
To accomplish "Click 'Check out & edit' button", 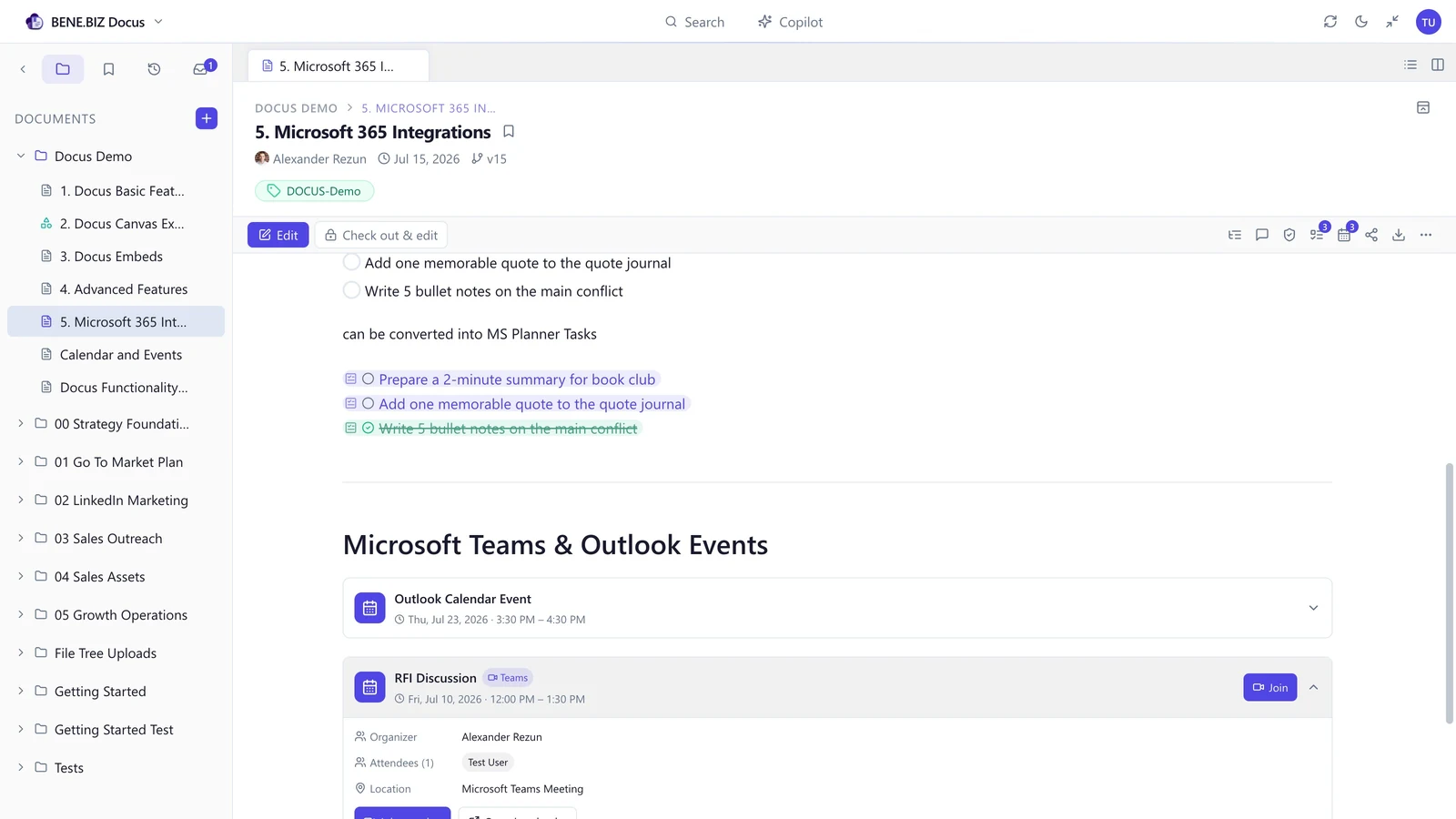I will point(381,235).
